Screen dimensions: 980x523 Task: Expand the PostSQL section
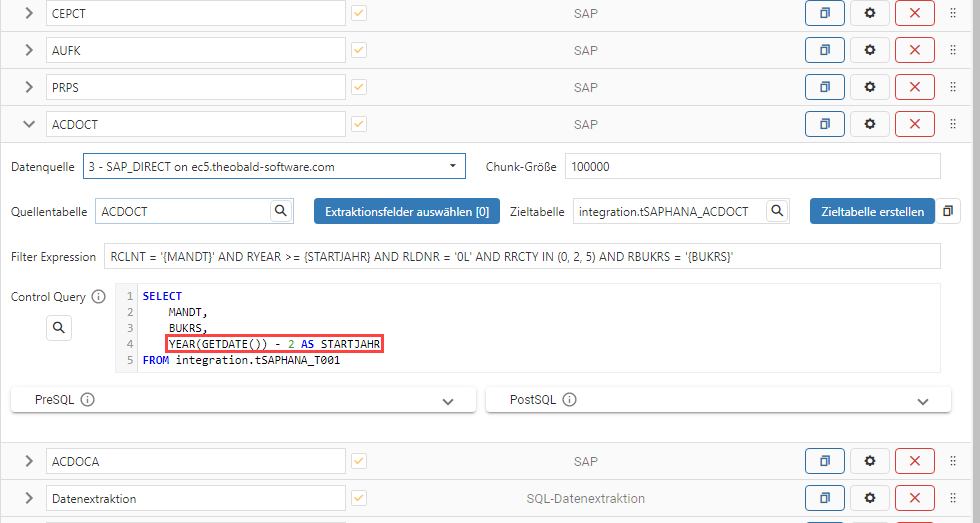[x=922, y=400]
